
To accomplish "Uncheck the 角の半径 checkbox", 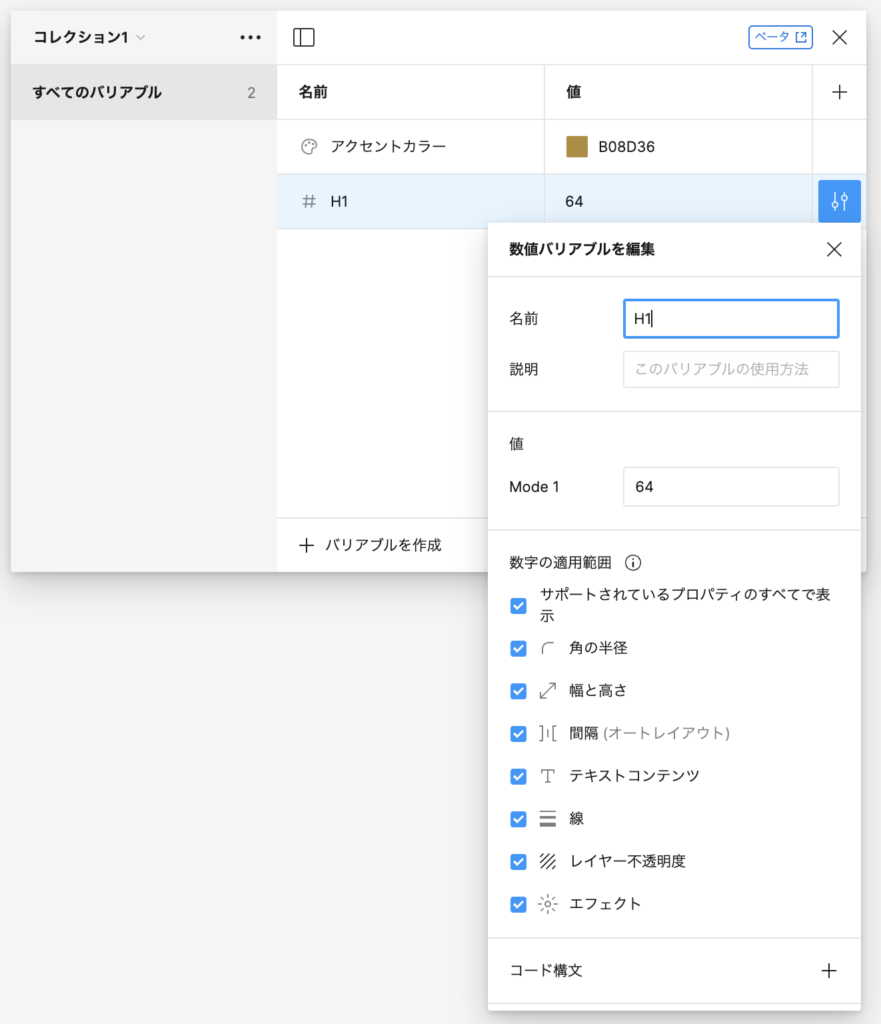I will (x=518, y=648).
